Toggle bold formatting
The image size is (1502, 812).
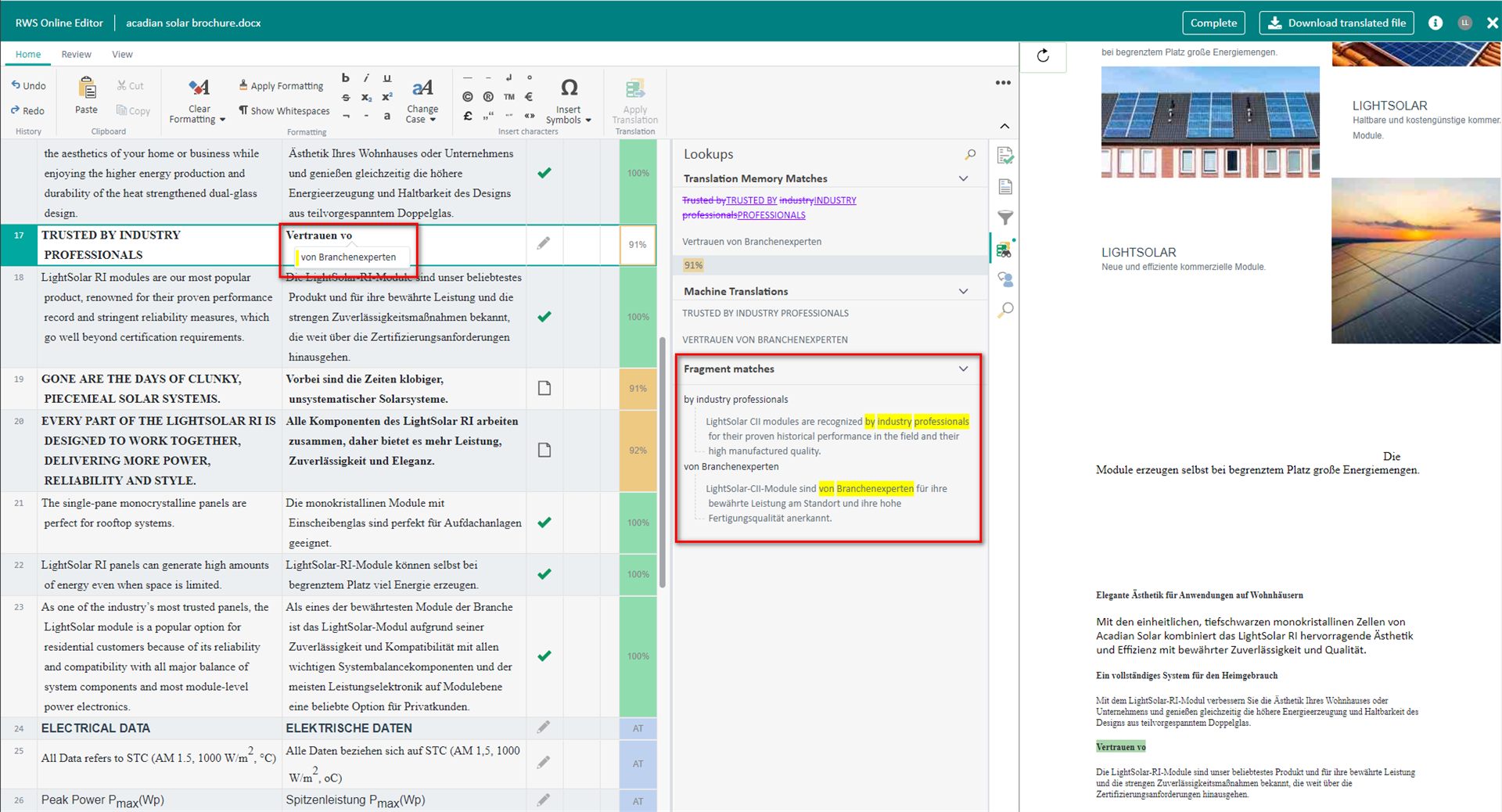pyautogui.click(x=346, y=78)
